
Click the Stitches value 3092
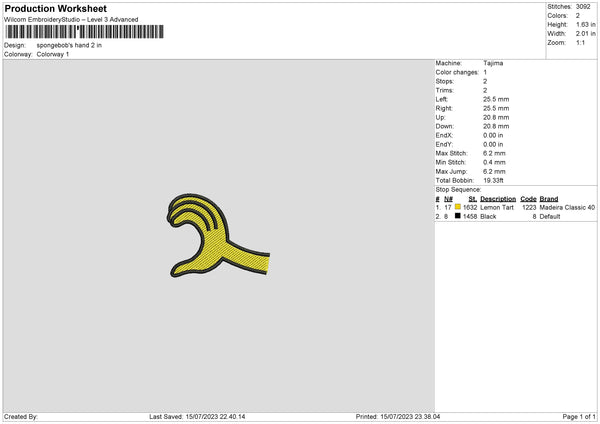click(583, 7)
